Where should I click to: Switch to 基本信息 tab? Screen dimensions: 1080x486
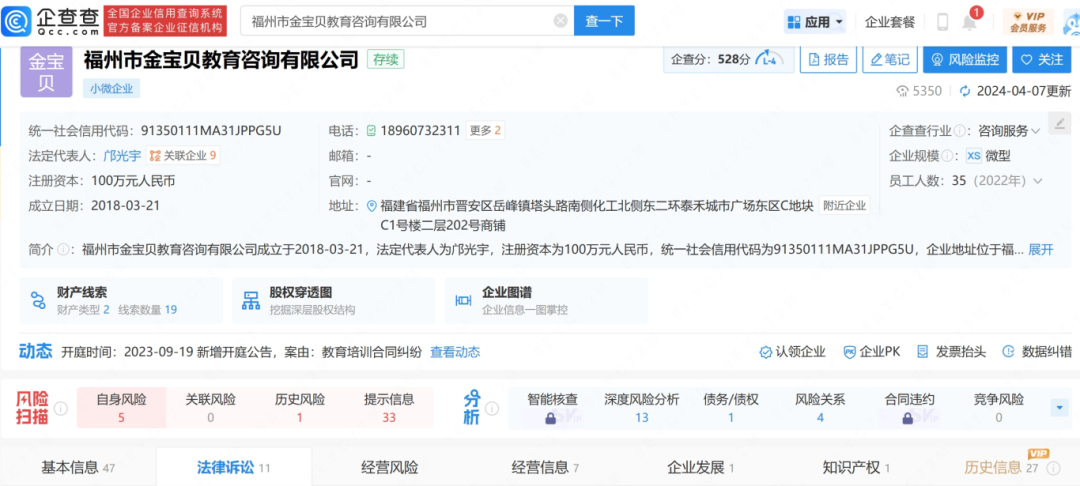click(78, 468)
